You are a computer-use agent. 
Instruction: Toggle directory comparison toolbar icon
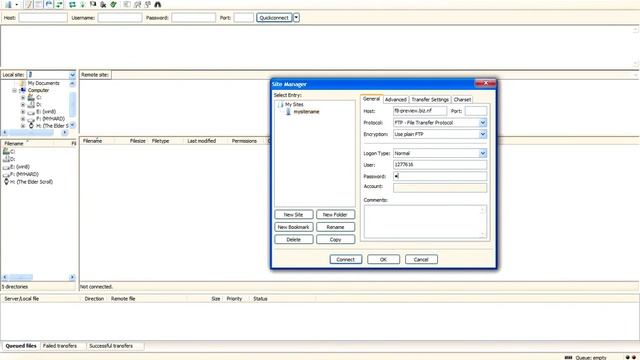pyautogui.click(x=138, y=4)
